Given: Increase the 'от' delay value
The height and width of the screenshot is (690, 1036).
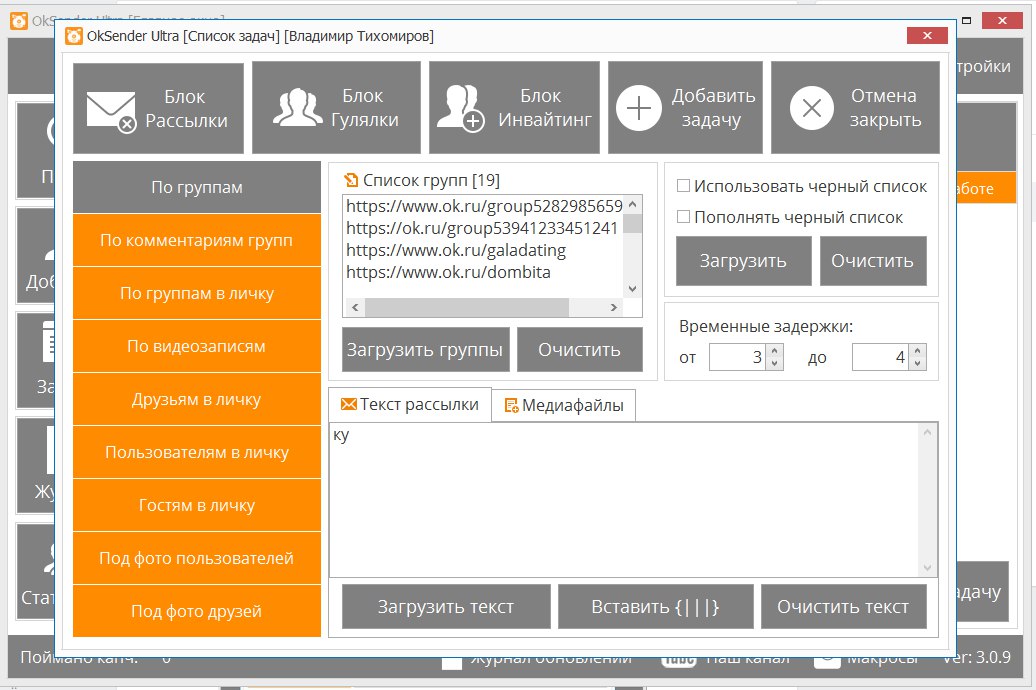Looking at the screenshot, I should [x=775, y=351].
